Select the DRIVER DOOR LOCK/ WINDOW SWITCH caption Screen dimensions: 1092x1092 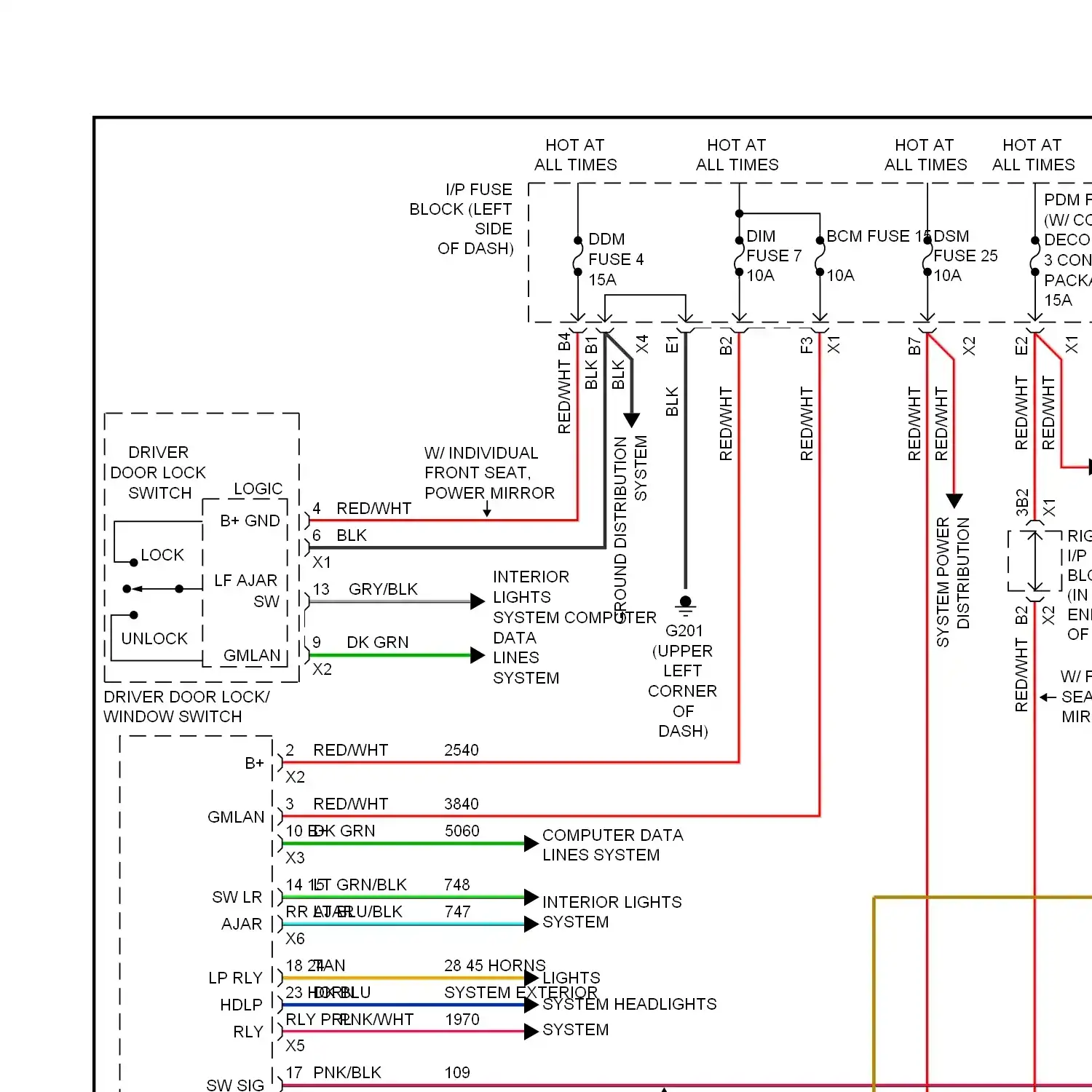coord(186,706)
